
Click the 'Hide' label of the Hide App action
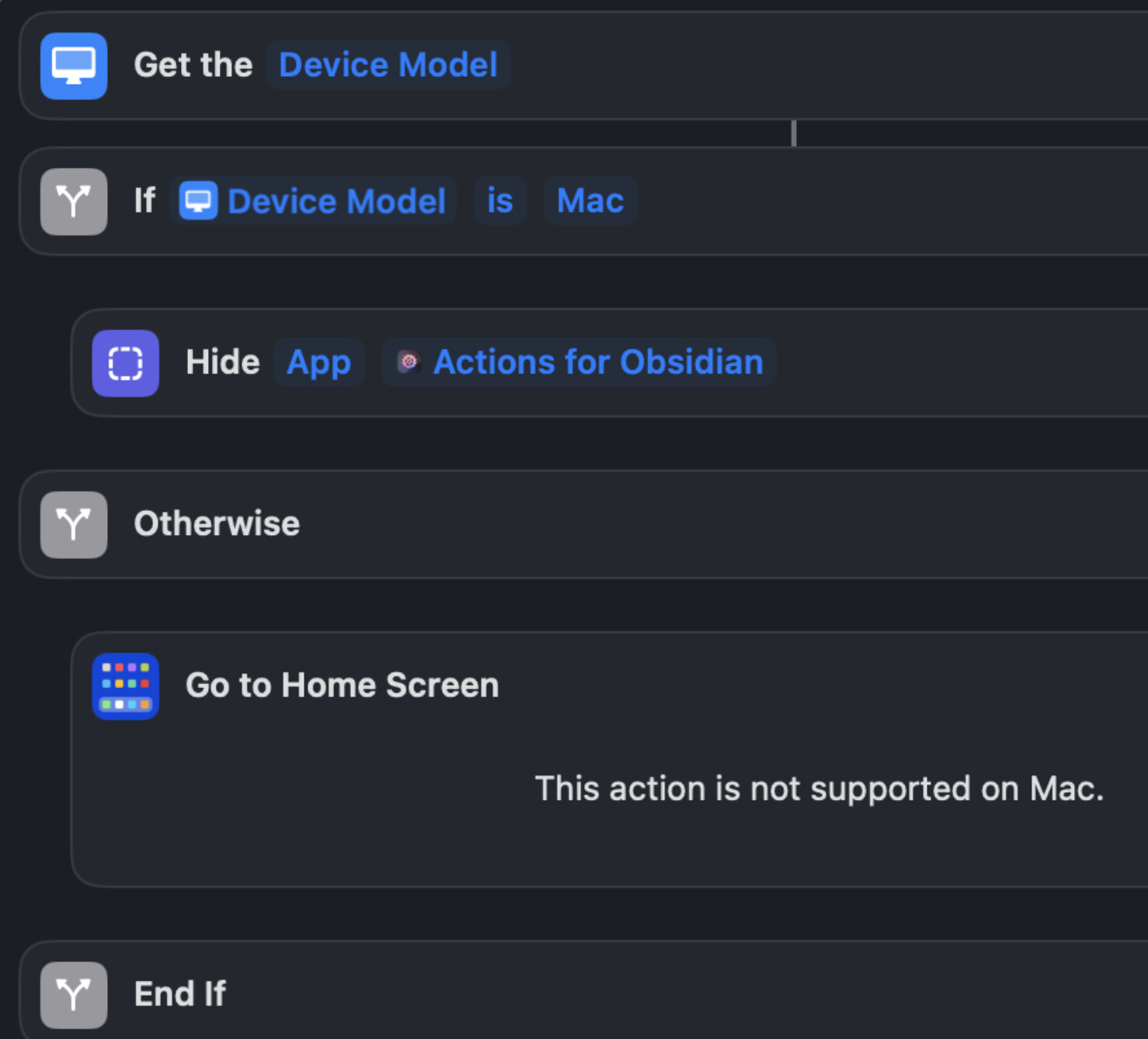(222, 363)
